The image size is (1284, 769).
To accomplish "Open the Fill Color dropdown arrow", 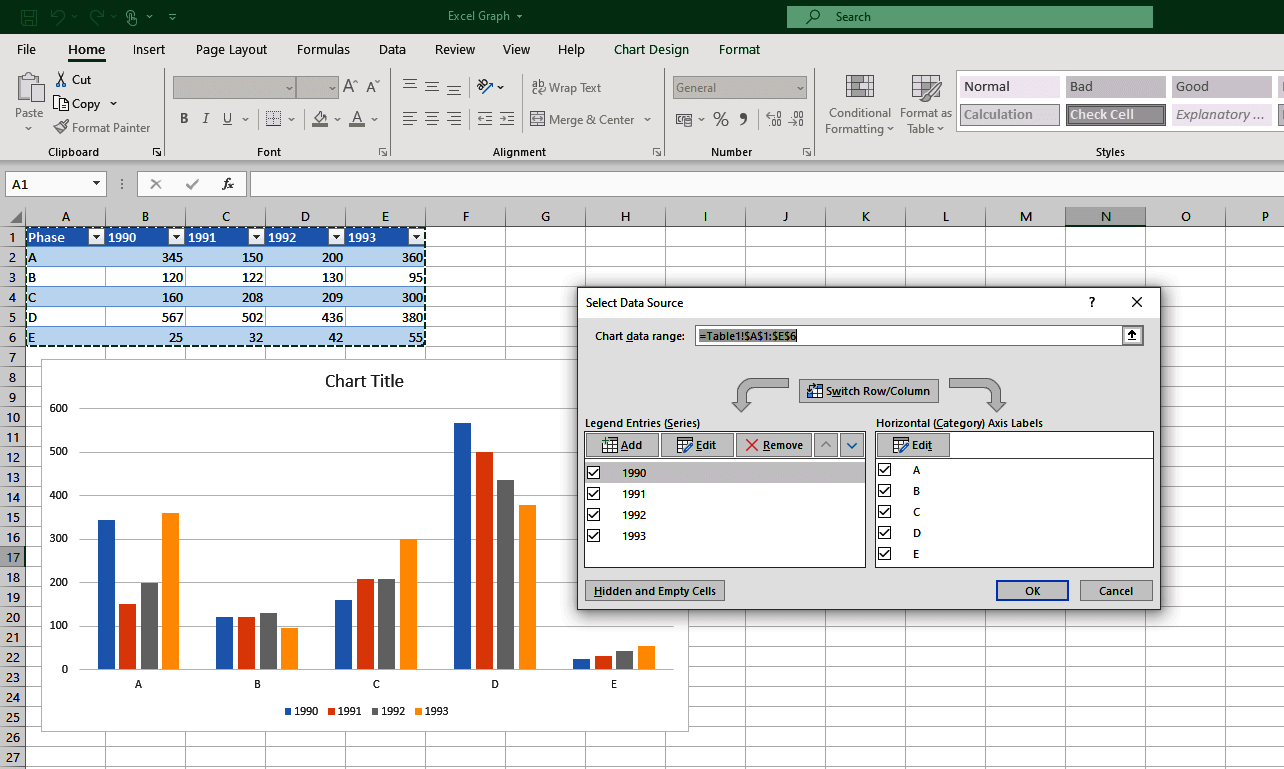I will click(337, 119).
